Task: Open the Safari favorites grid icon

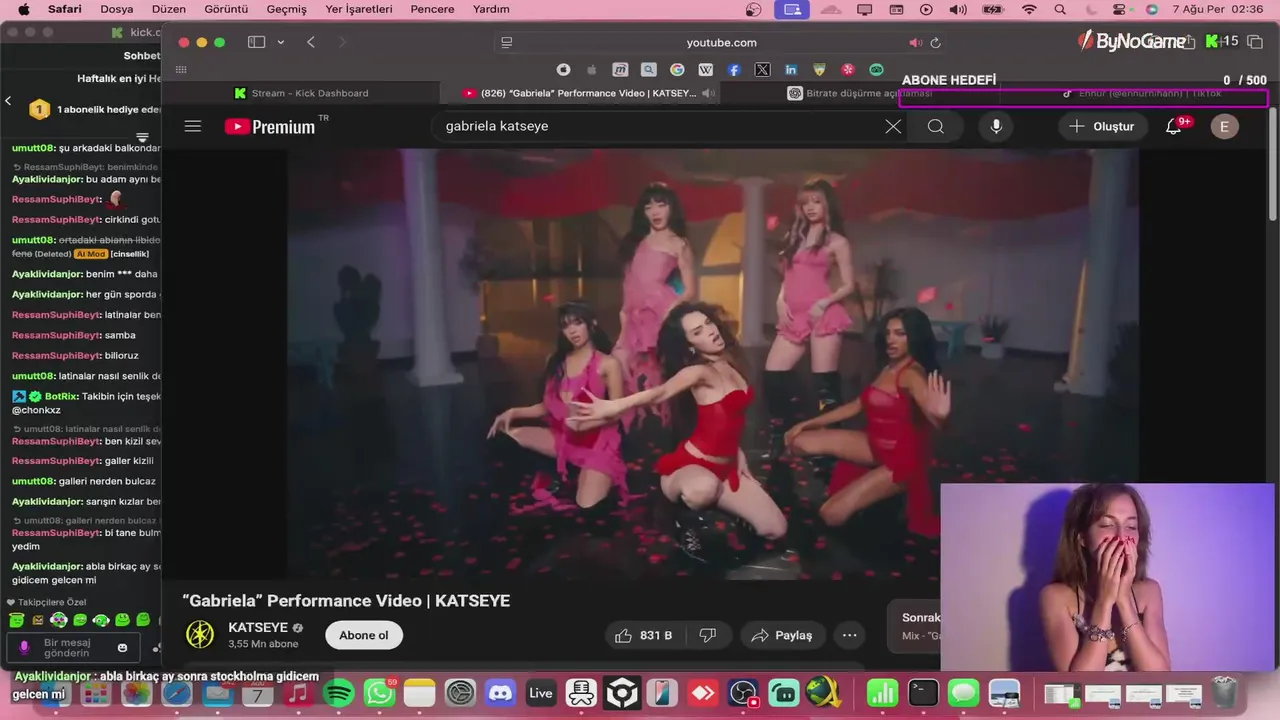Action: pyautogui.click(x=181, y=69)
